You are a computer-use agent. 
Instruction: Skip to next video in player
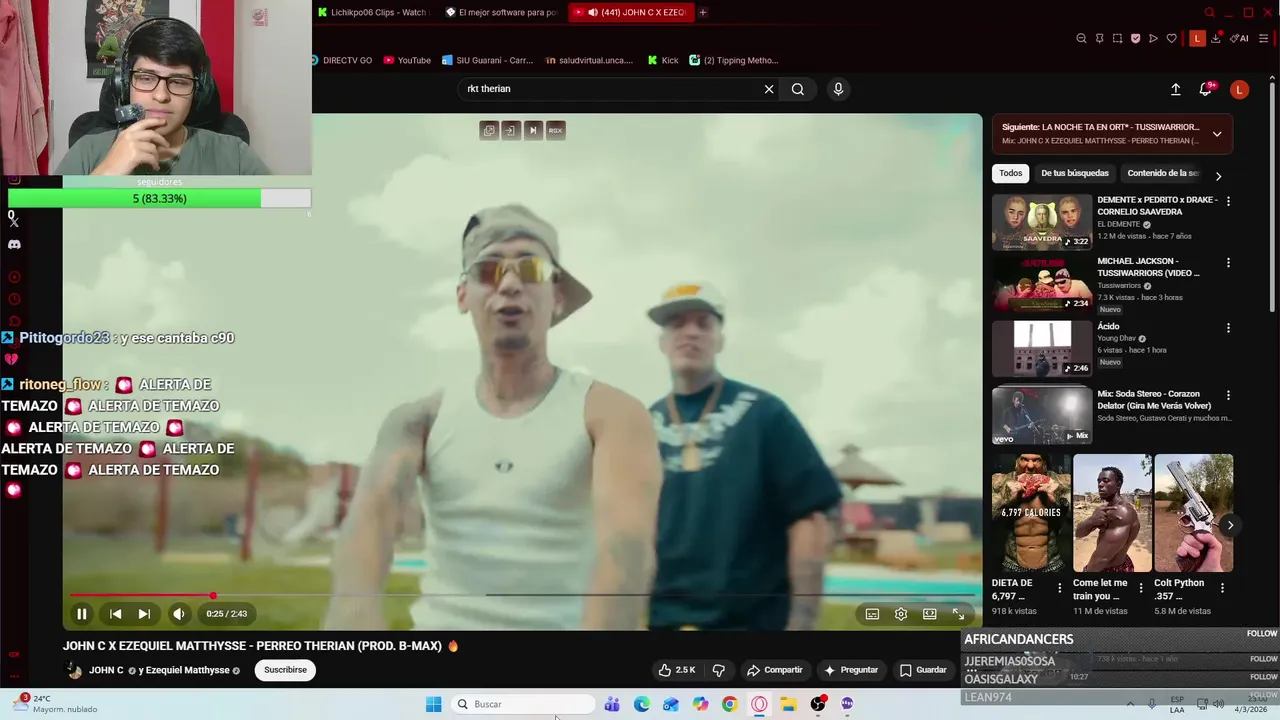pos(144,614)
